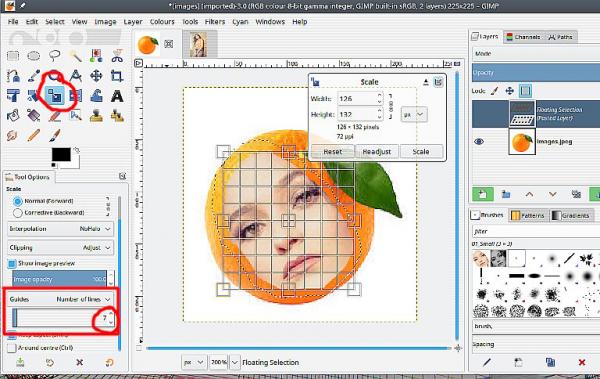Toggle lock alpha channel
Viewport: 600px width, 379px height.
point(525,91)
